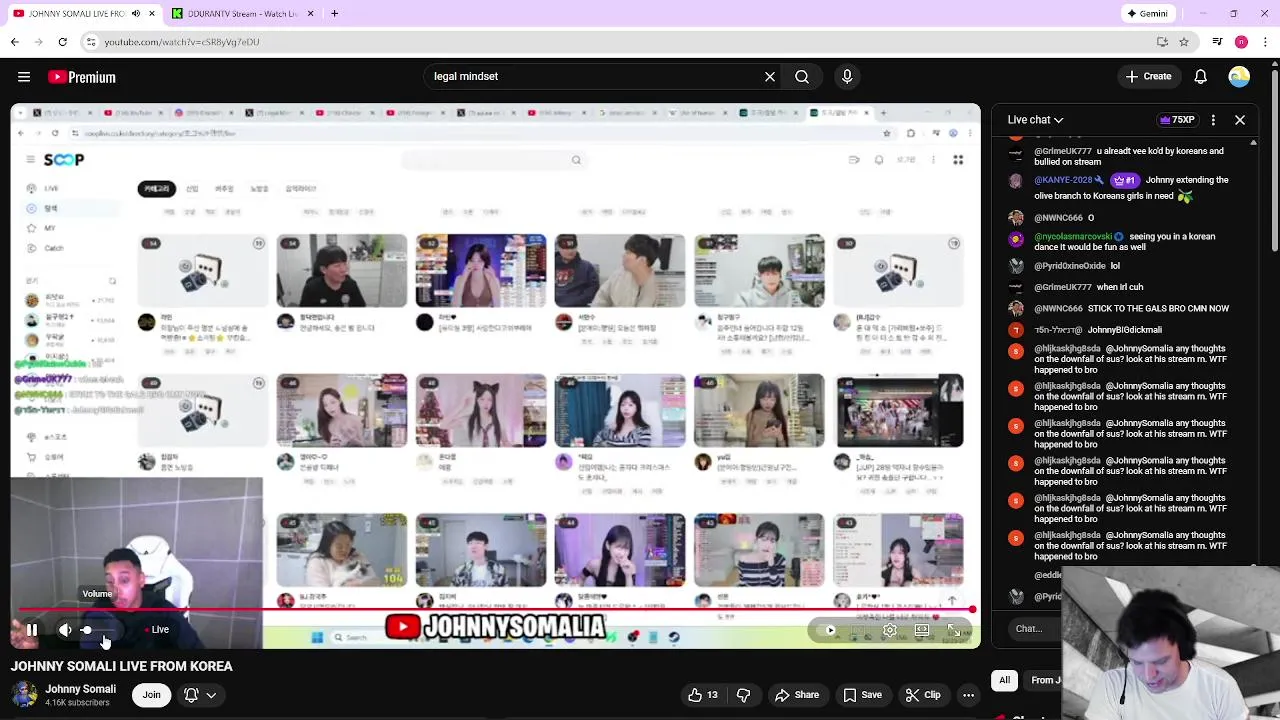Open Chrome media controls icon
The image size is (1280, 720).
coord(1217,42)
